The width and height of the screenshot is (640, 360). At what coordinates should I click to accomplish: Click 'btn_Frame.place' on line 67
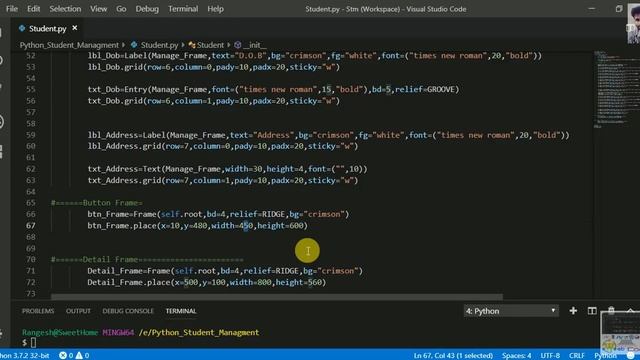(122, 225)
